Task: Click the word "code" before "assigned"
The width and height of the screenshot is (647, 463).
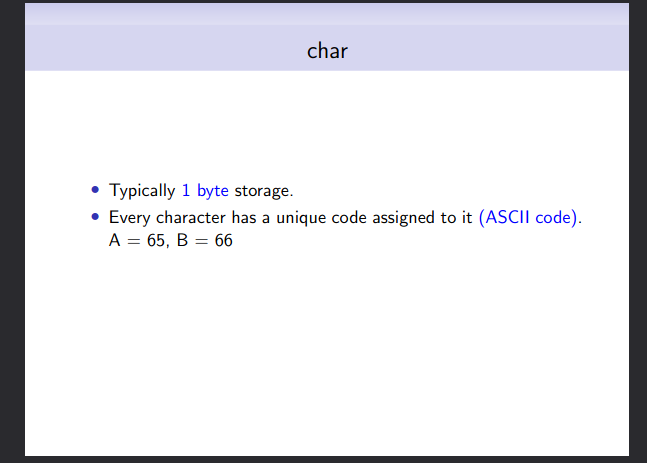Action: point(349,217)
